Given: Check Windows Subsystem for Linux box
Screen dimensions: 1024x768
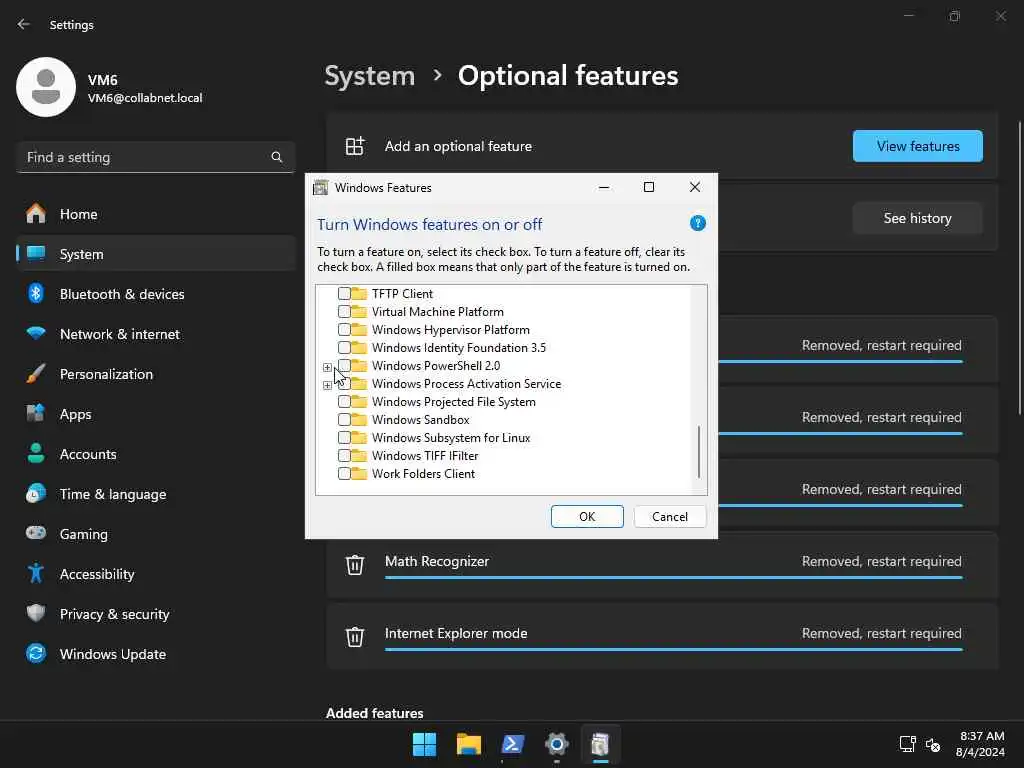Looking at the screenshot, I should pos(344,438).
